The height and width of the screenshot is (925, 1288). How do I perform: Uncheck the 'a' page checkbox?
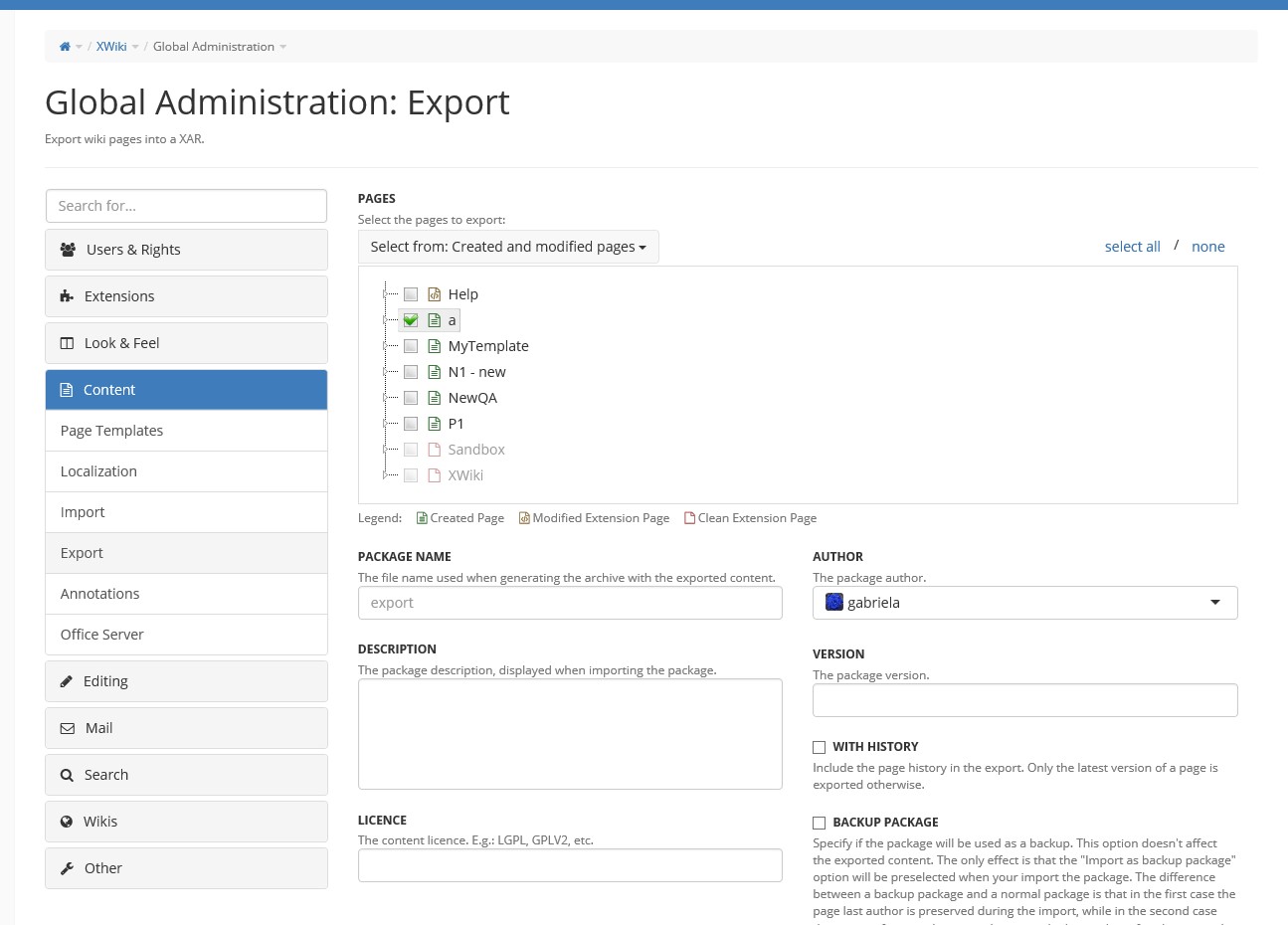pos(411,320)
